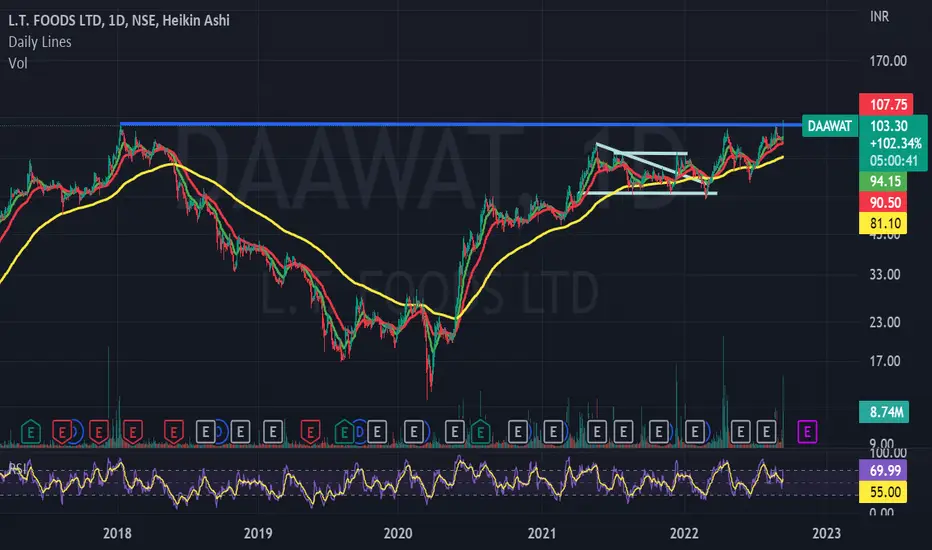Click the DAAWAT symbol price label
This screenshot has height=550, width=932.
tap(830, 126)
